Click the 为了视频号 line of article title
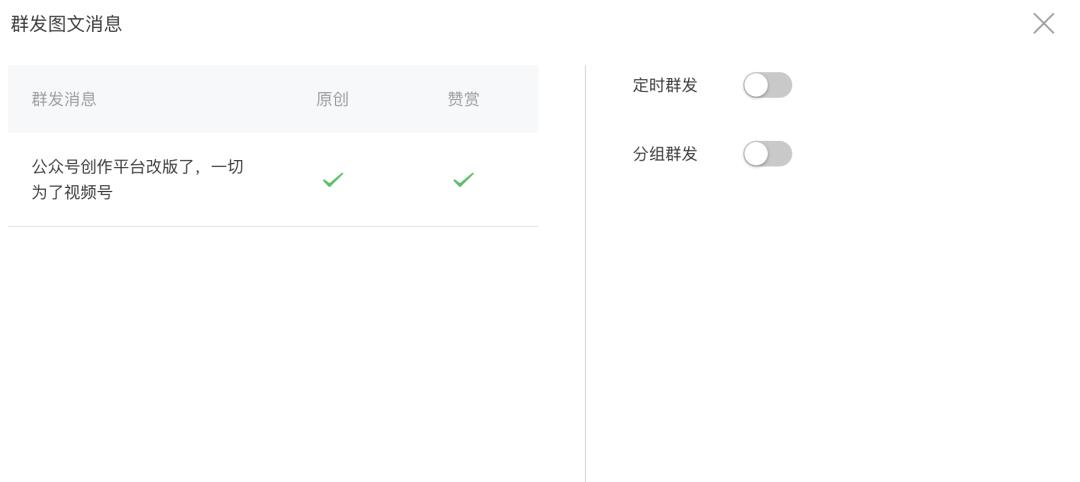 (72, 192)
